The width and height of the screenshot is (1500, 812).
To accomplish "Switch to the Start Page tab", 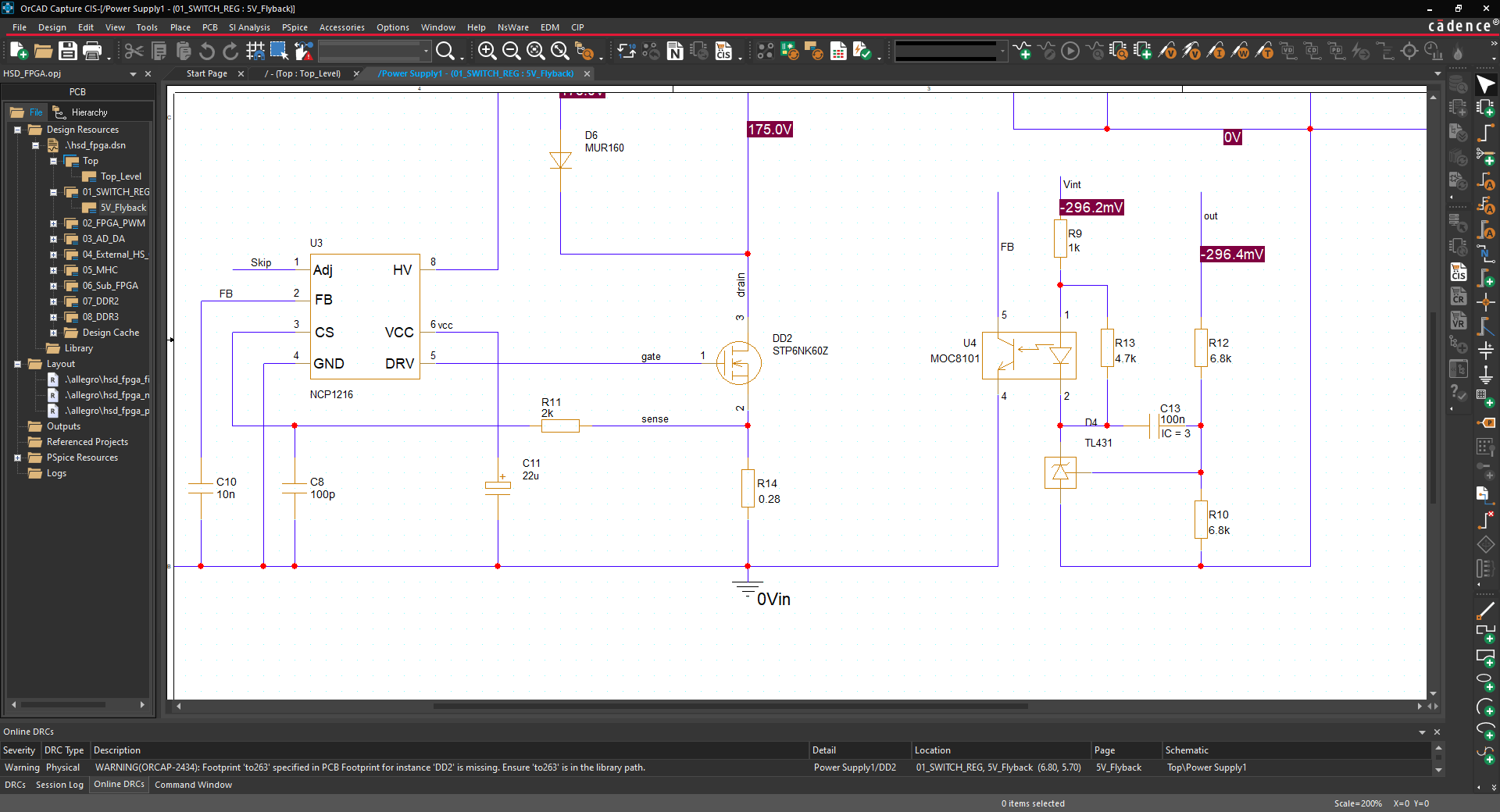I will 206,73.
